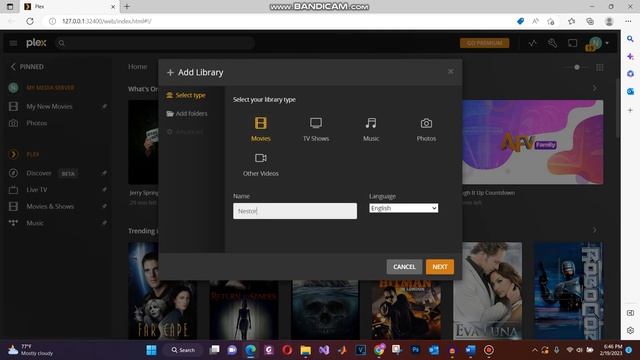Click the NEXT button
The image size is (640, 360).
(x=440, y=267)
